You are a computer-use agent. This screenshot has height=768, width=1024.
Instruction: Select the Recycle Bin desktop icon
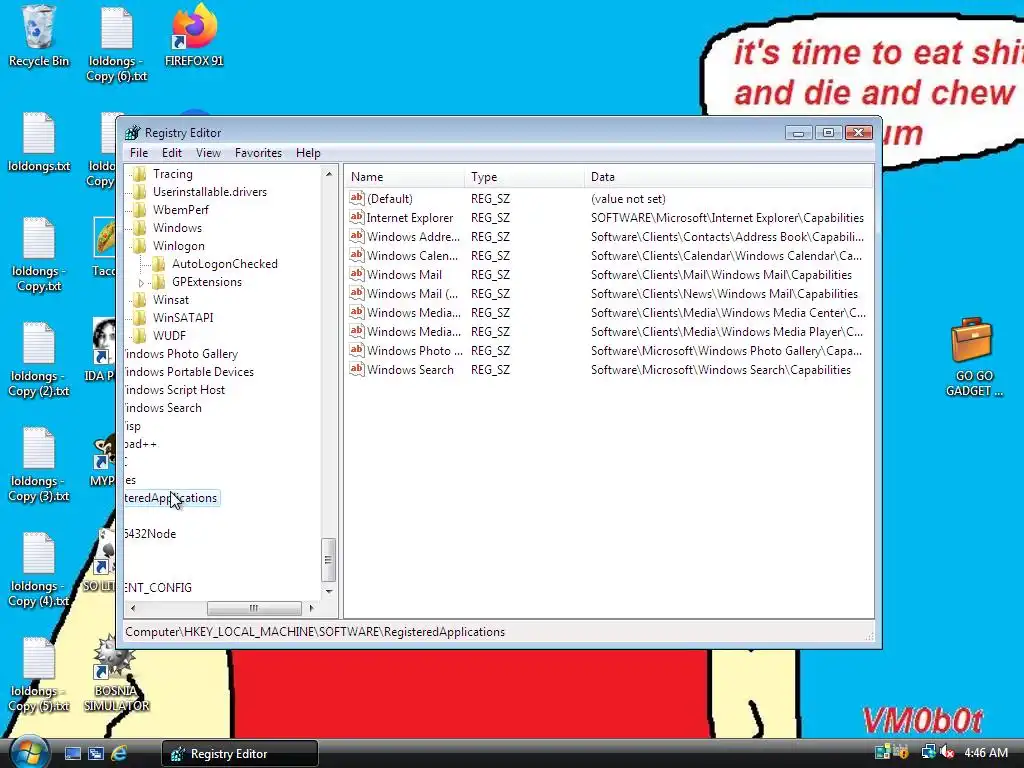coord(38,37)
